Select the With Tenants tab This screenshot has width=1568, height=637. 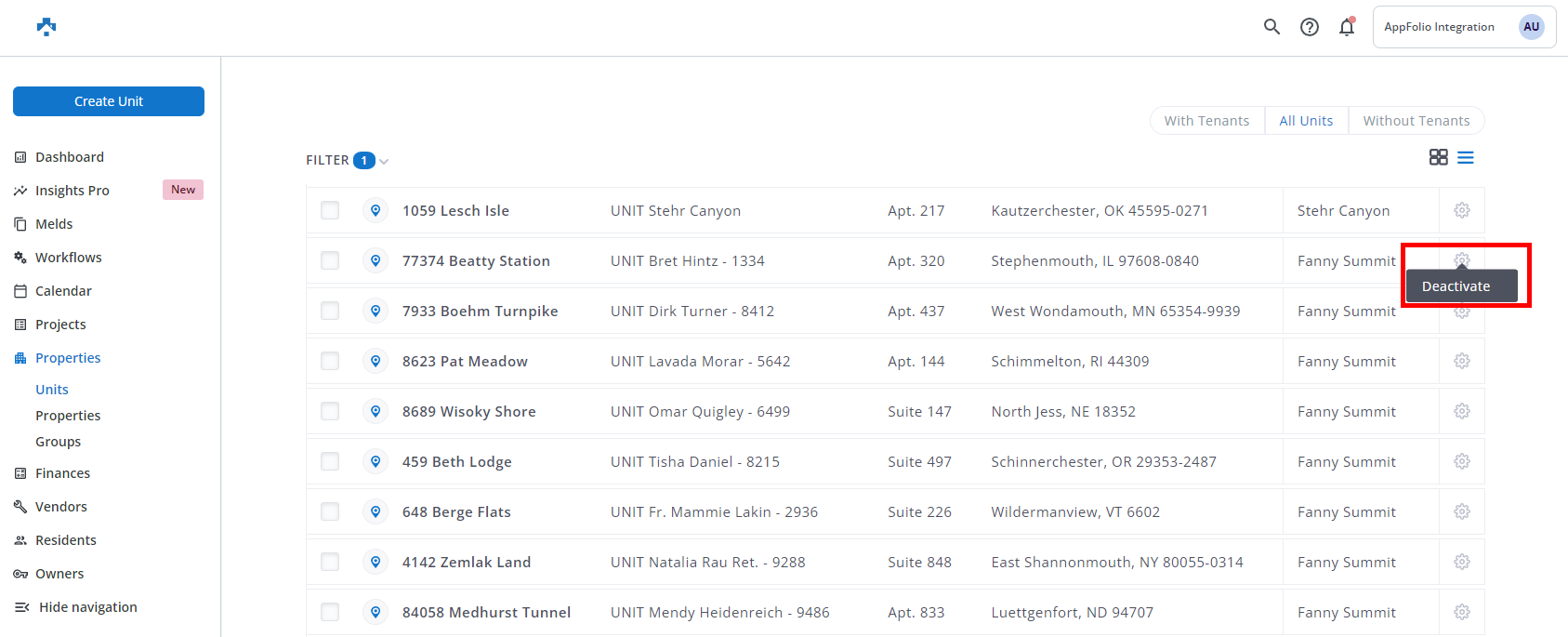pos(1207,121)
